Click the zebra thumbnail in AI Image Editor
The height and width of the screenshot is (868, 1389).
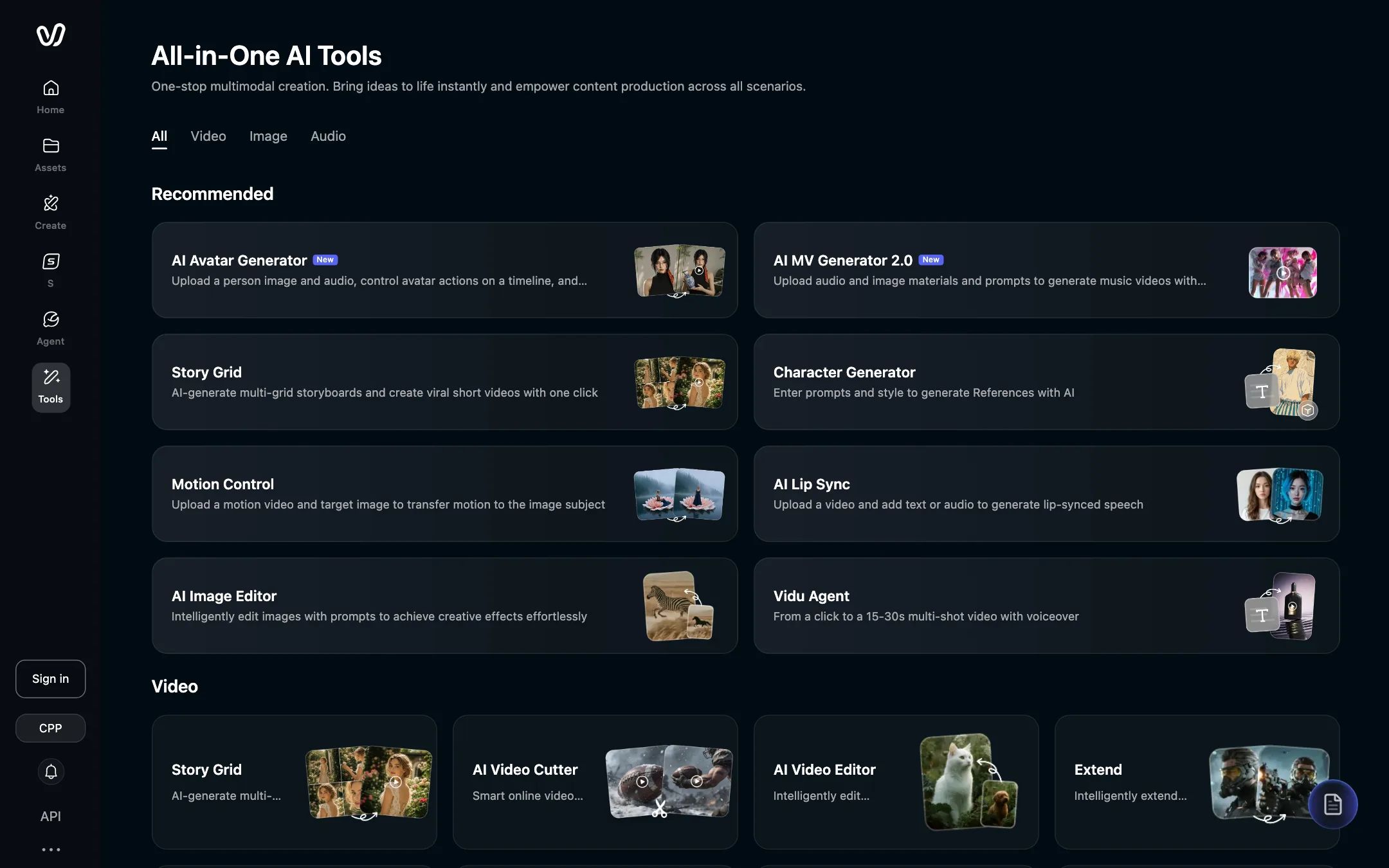[x=678, y=606]
